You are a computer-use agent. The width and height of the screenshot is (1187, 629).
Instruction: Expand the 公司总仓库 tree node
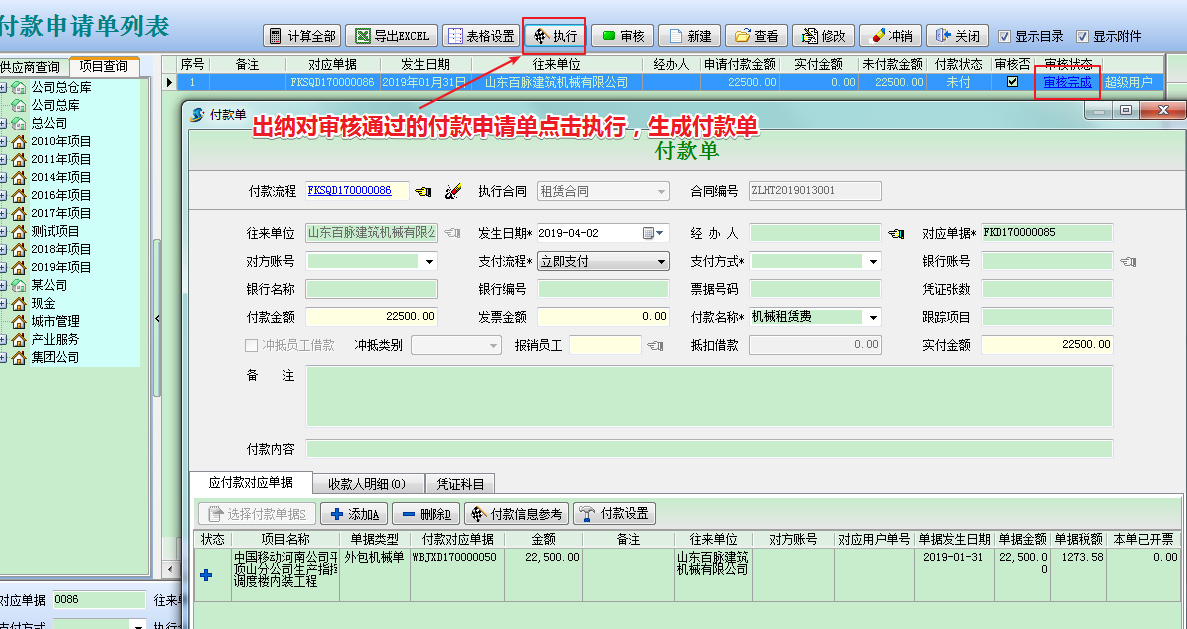click(x=3, y=88)
